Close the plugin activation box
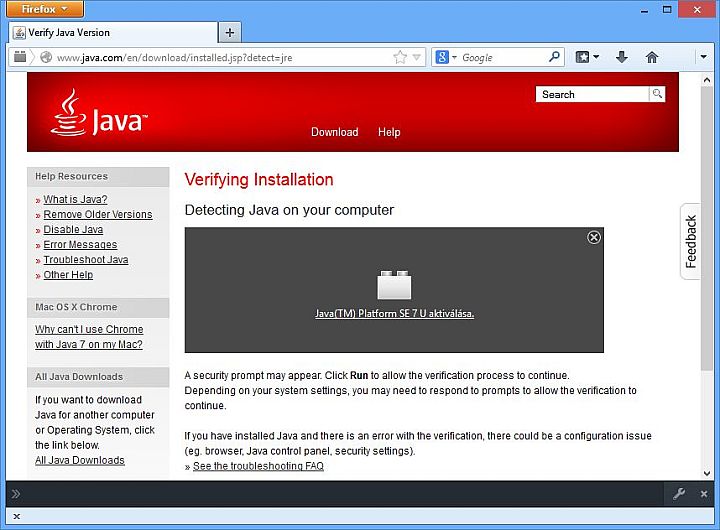This screenshot has height=530, width=720. 594,237
